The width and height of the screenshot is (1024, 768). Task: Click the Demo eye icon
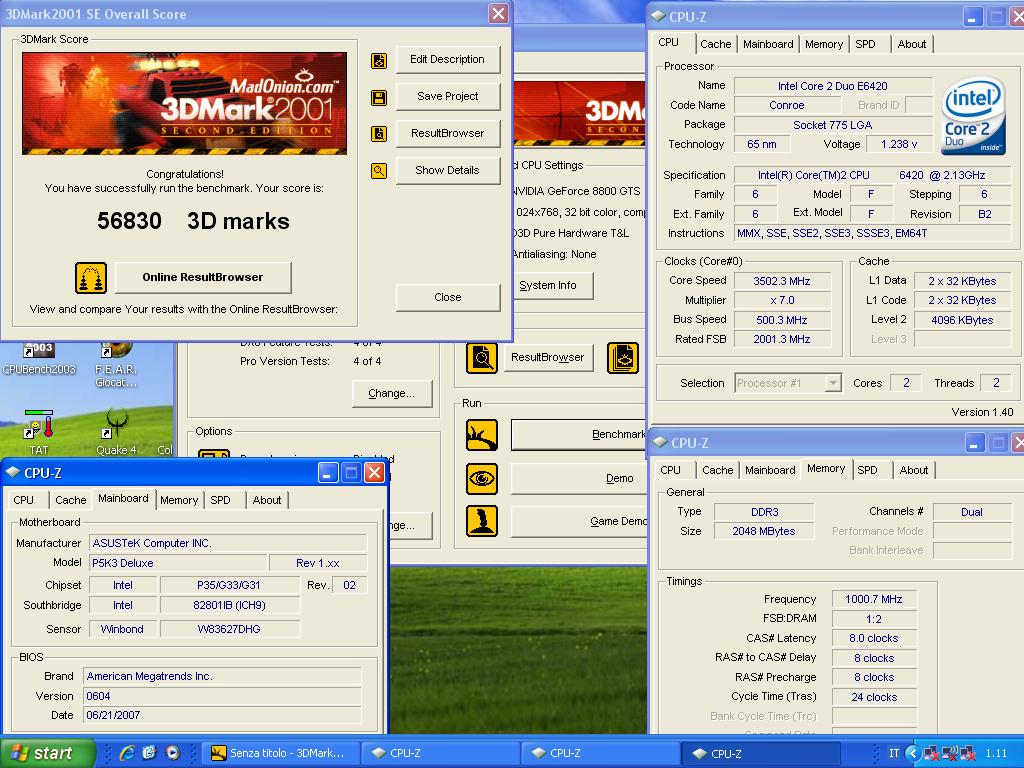pyautogui.click(x=482, y=479)
